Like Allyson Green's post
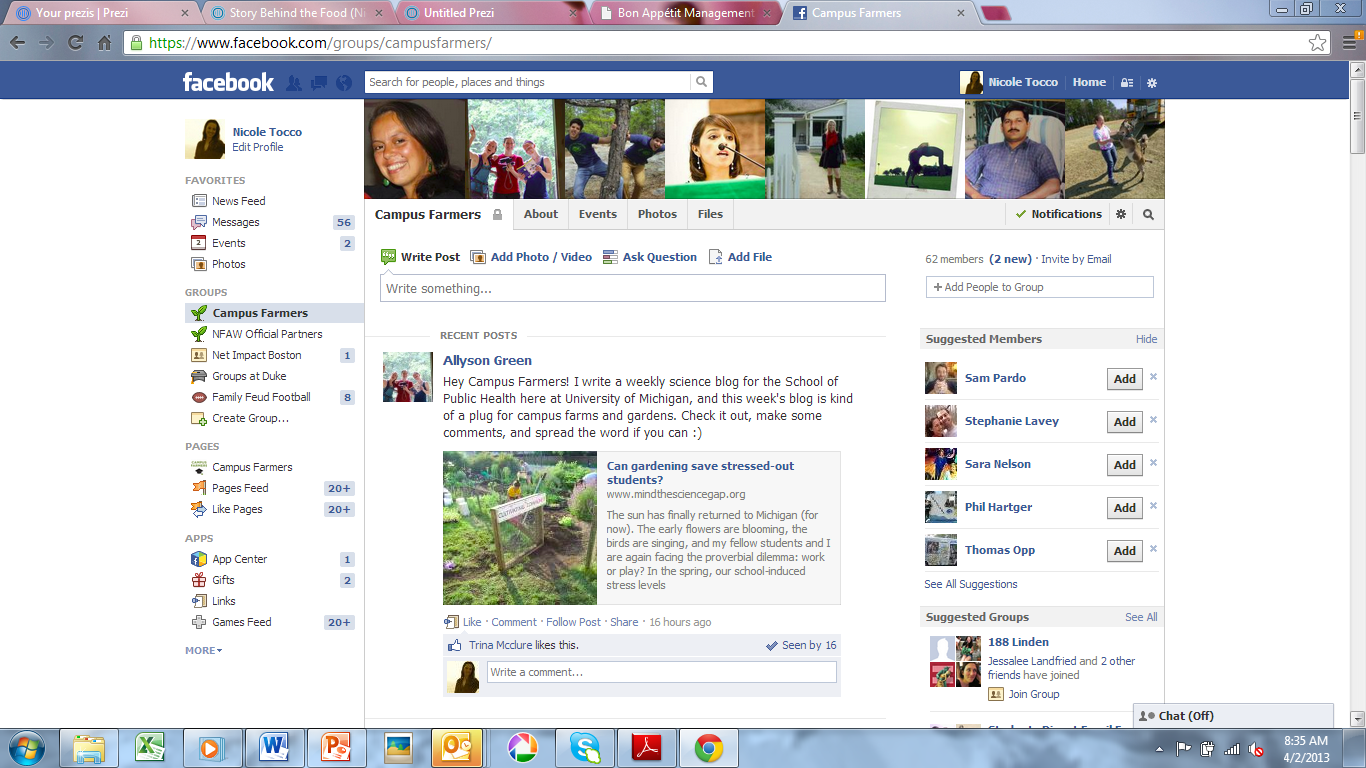The width and height of the screenshot is (1366, 768). [x=471, y=622]
